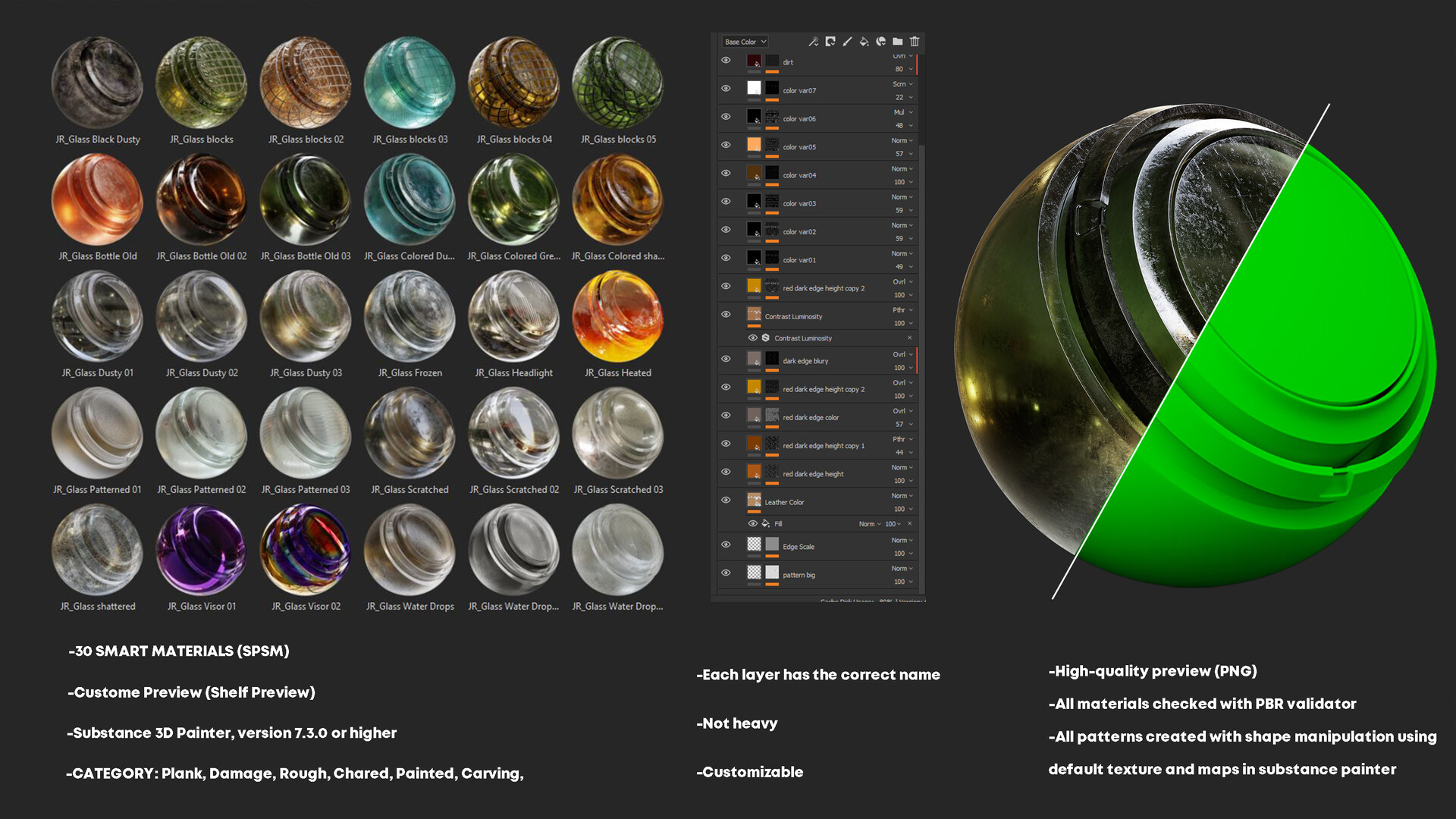The image size is (1456, 819).
Task: Select the JR_Glass Visor 01 material thumbnail
Action: pos(201,552)
